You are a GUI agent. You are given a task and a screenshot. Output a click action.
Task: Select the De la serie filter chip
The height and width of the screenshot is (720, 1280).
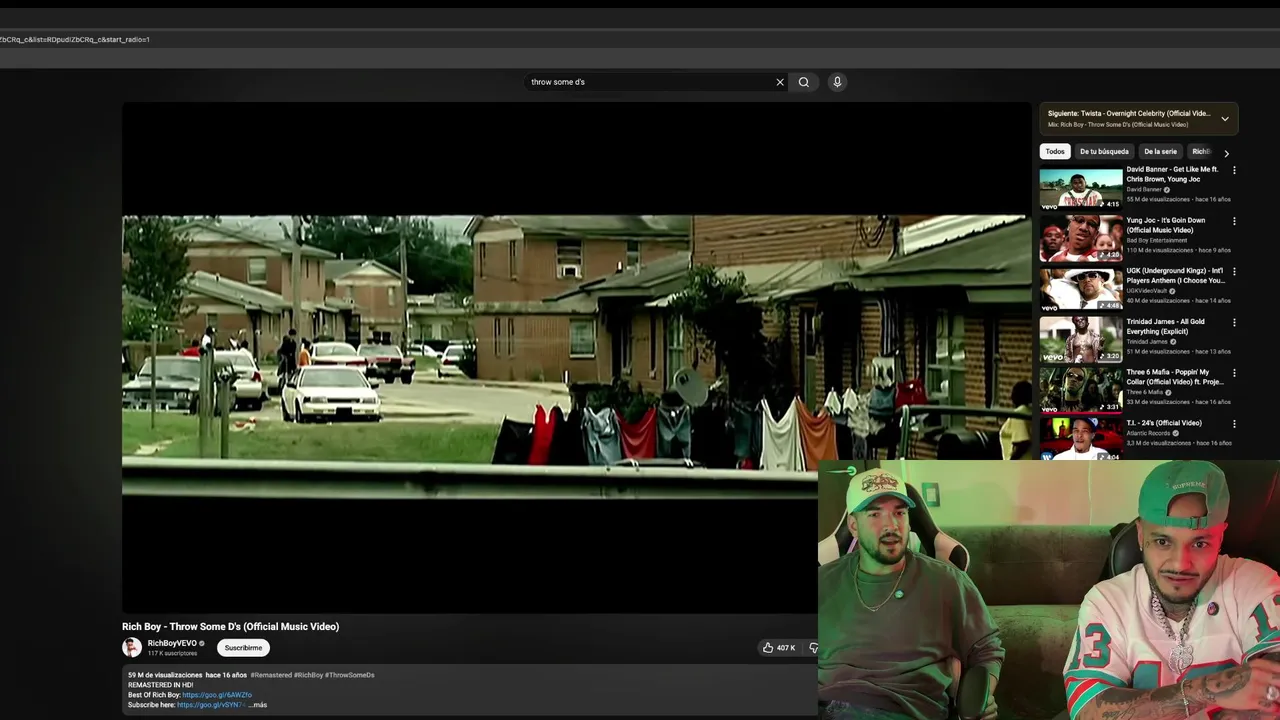click(1160, 152)
